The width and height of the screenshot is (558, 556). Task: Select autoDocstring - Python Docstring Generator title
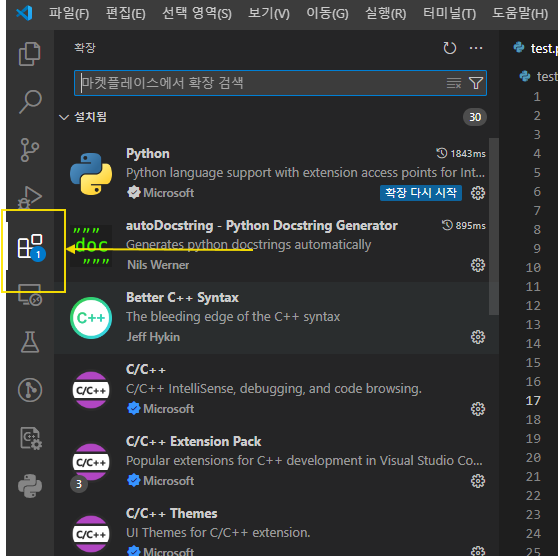pyautogui.click(x=262, y=225)
